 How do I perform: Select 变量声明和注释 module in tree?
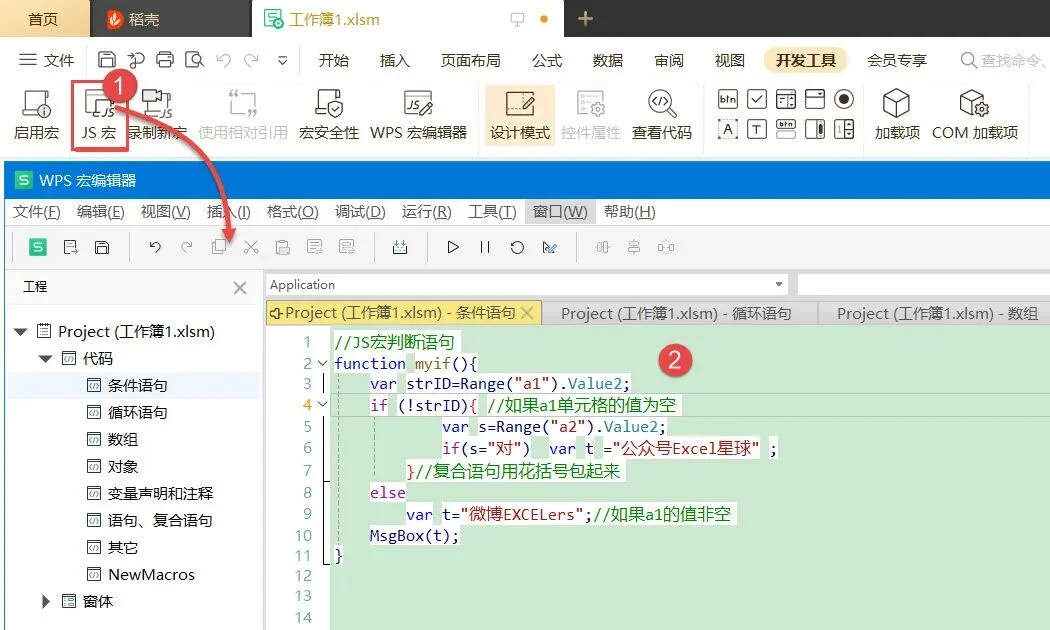[160, 493]
